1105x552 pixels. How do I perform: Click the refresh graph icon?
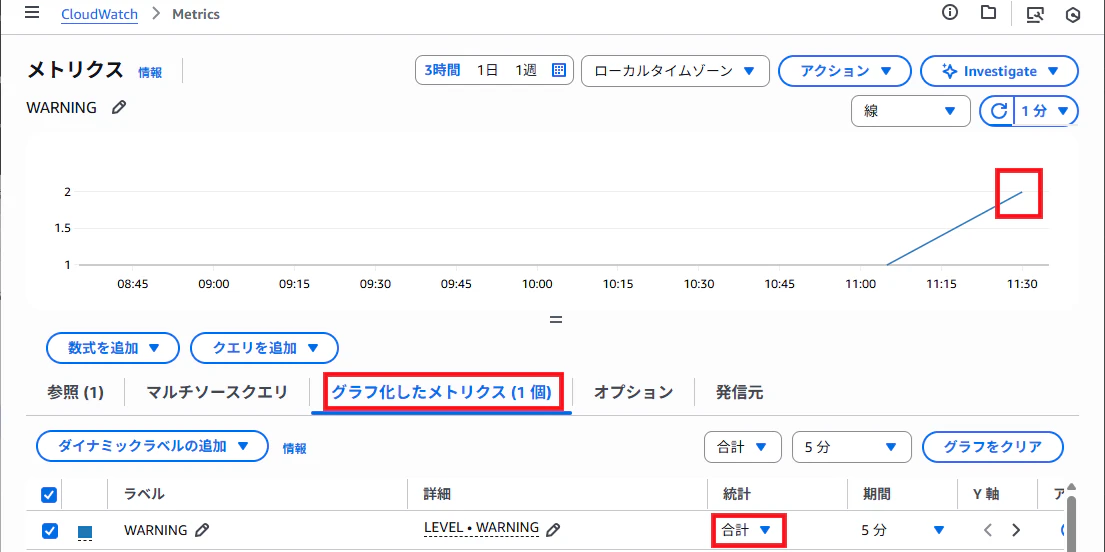[x=999, y=111]
